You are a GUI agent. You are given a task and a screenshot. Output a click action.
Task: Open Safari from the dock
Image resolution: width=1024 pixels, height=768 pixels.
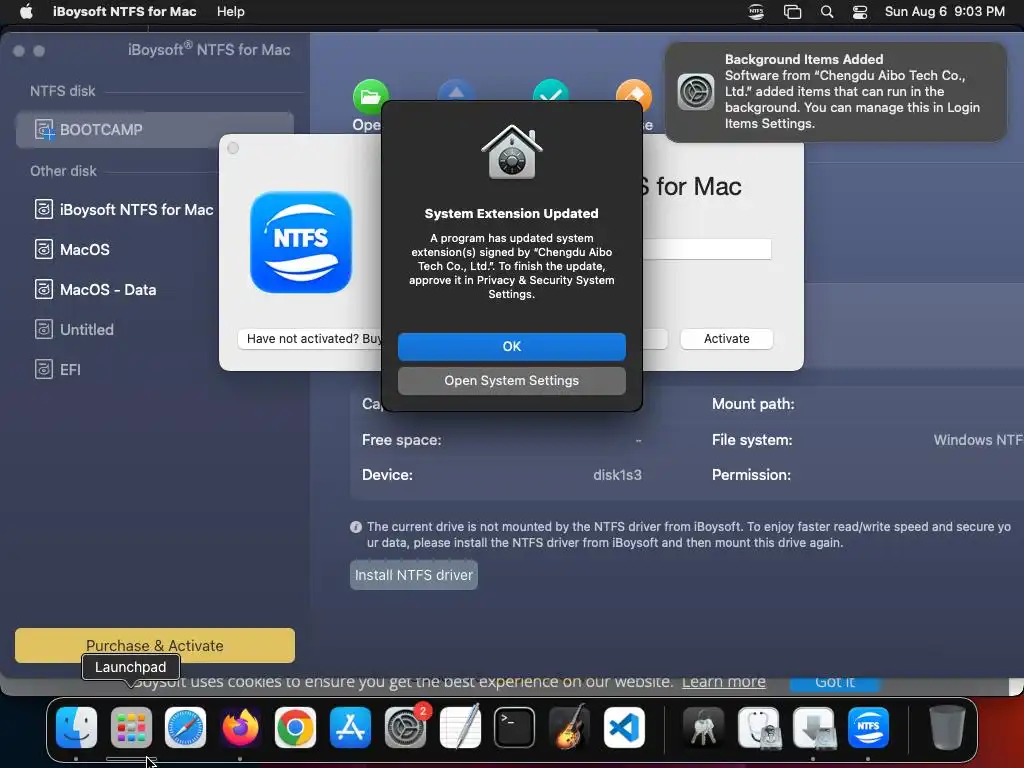point(185,727)
